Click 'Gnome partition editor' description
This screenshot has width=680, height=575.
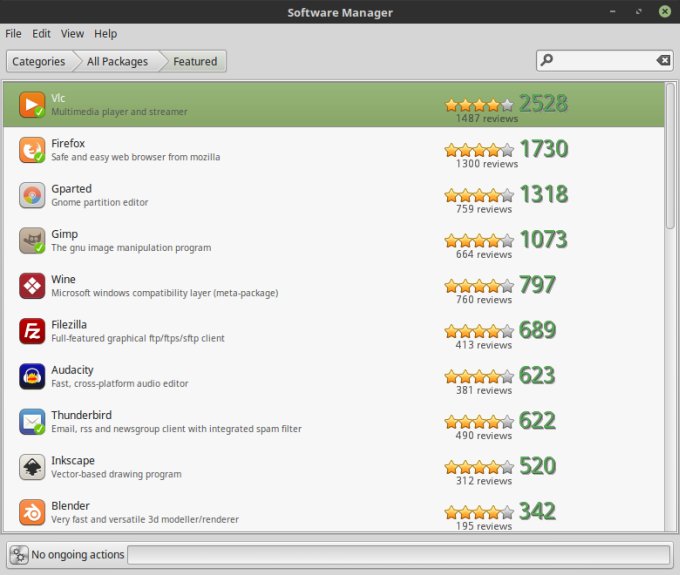[x=100, y=203]
